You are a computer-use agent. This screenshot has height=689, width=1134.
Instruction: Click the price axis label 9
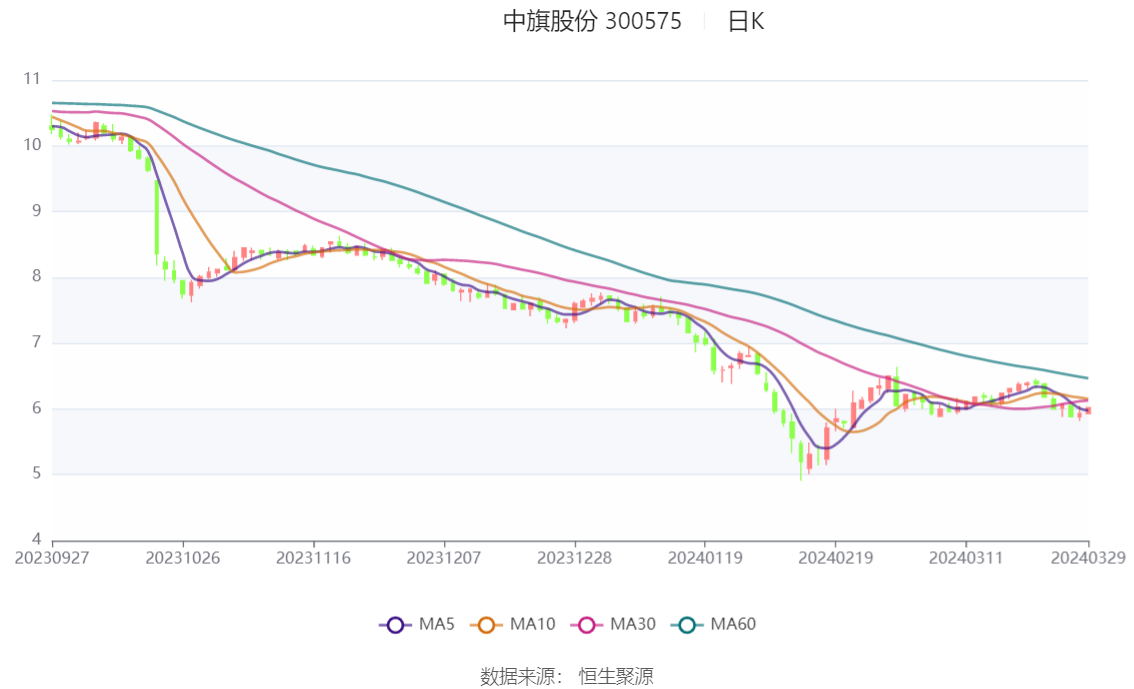pos(36,210)
